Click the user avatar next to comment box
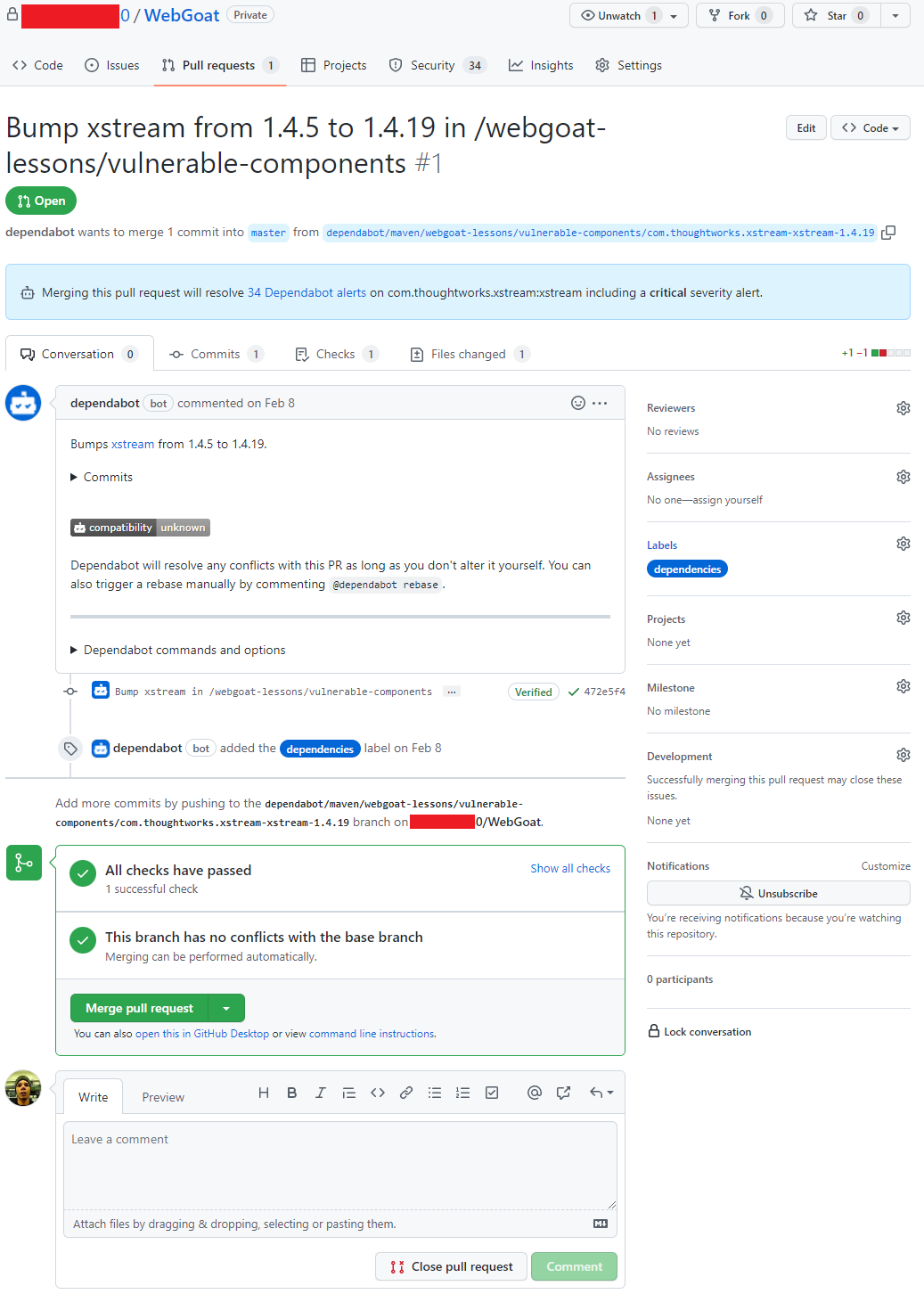This screenshot has width=924, height=1294. tap(23, 1088)
